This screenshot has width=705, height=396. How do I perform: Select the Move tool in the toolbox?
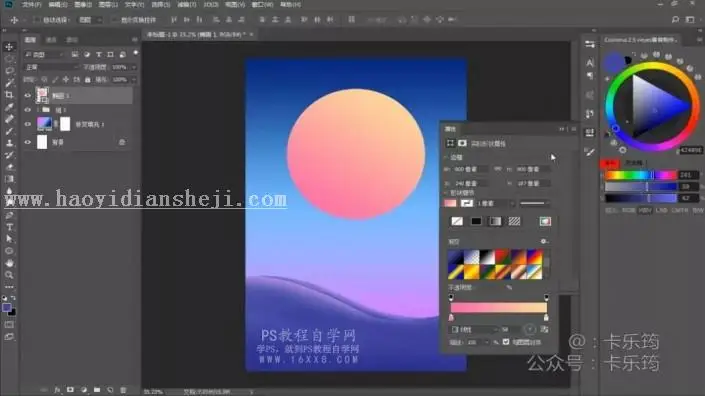[9, 47]
